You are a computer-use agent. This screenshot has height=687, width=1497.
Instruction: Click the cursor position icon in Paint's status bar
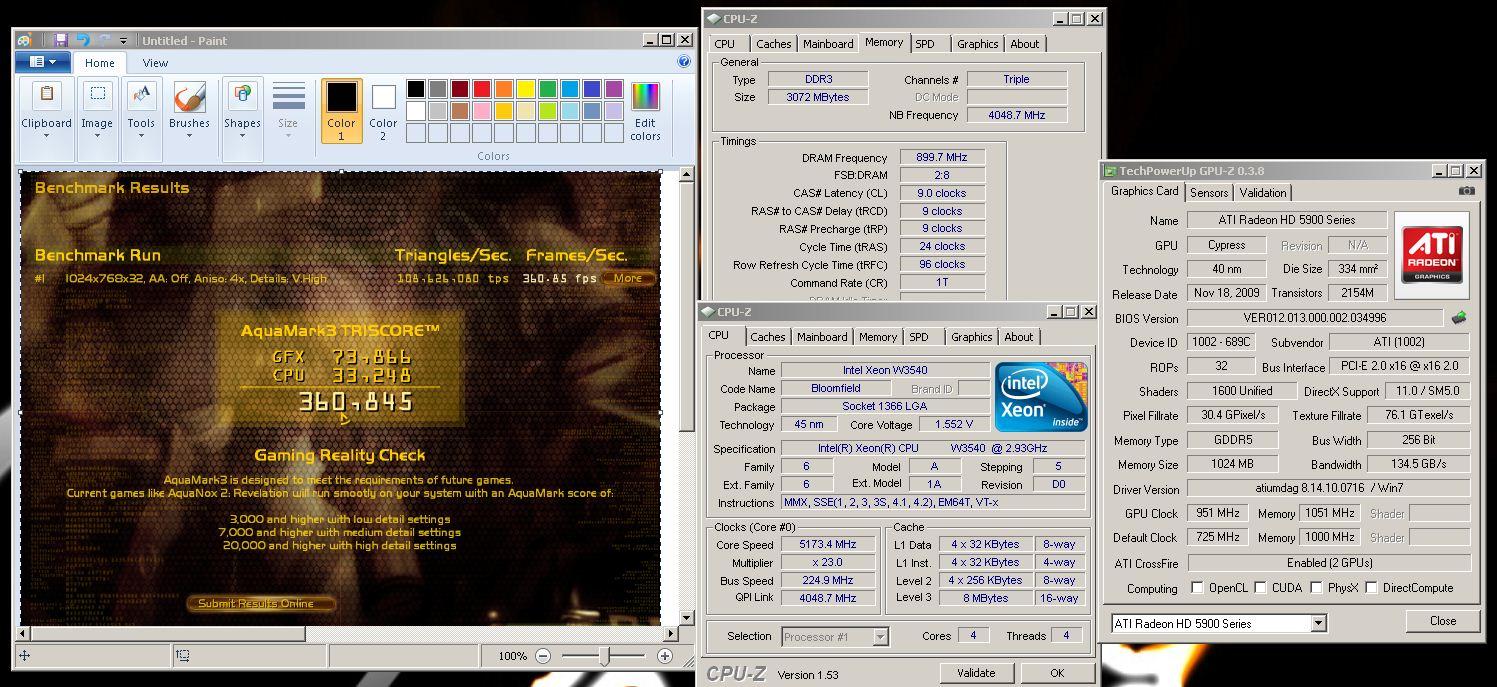click(24, 656)
